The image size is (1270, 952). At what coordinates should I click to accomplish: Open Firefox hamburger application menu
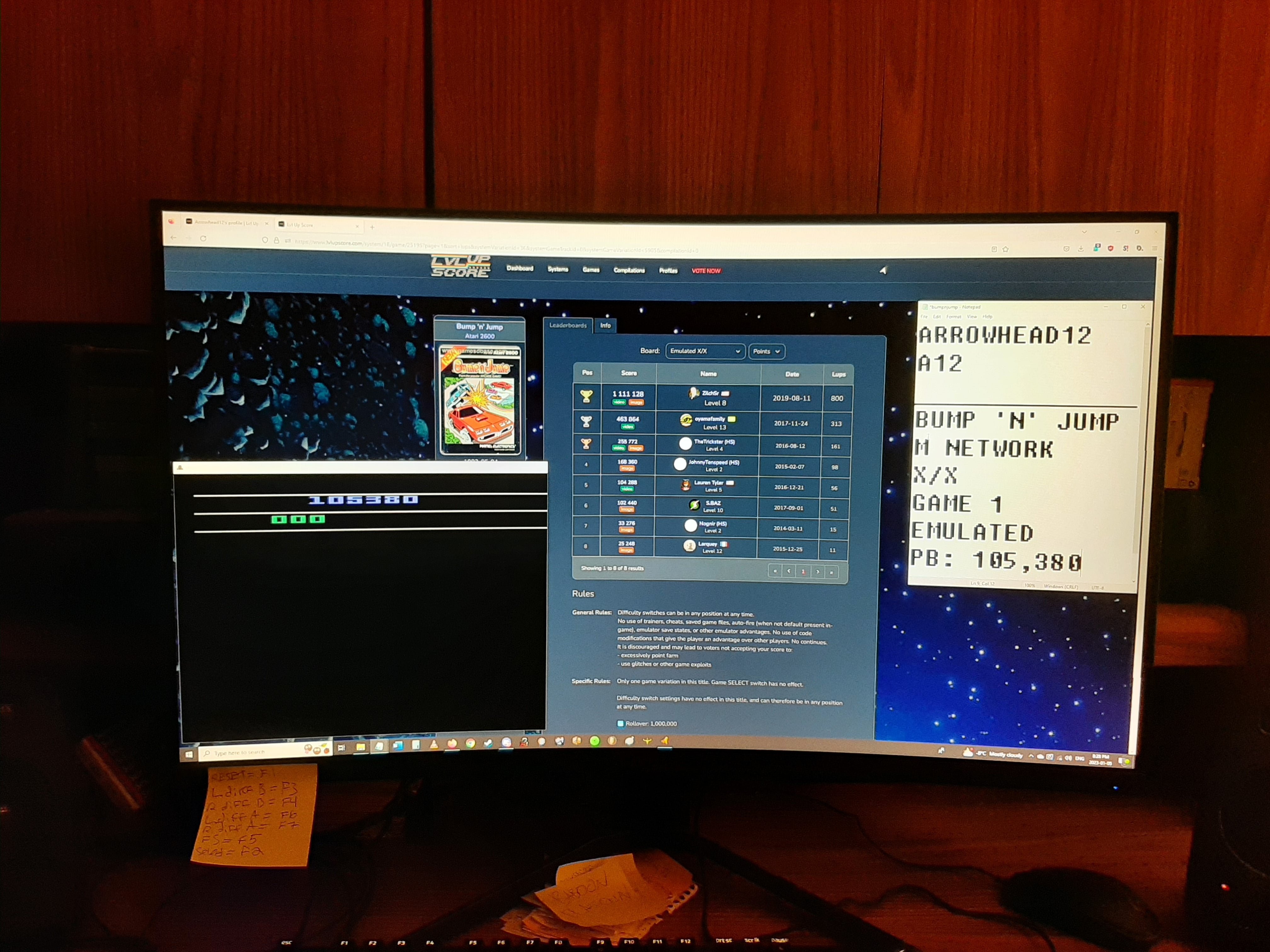1154,248
